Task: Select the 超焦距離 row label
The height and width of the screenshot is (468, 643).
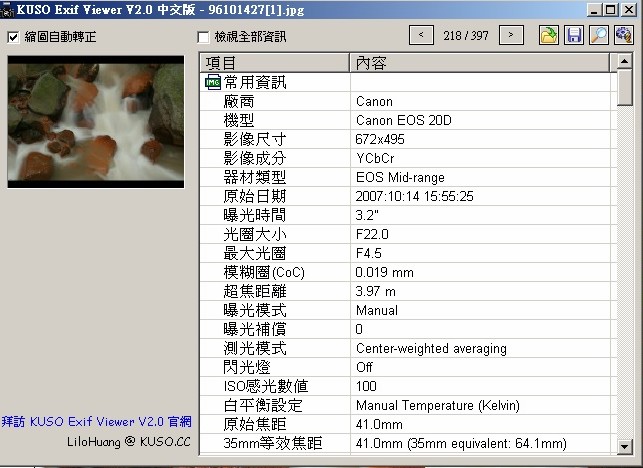Action: pyautogui.click(x=255, y=291)
